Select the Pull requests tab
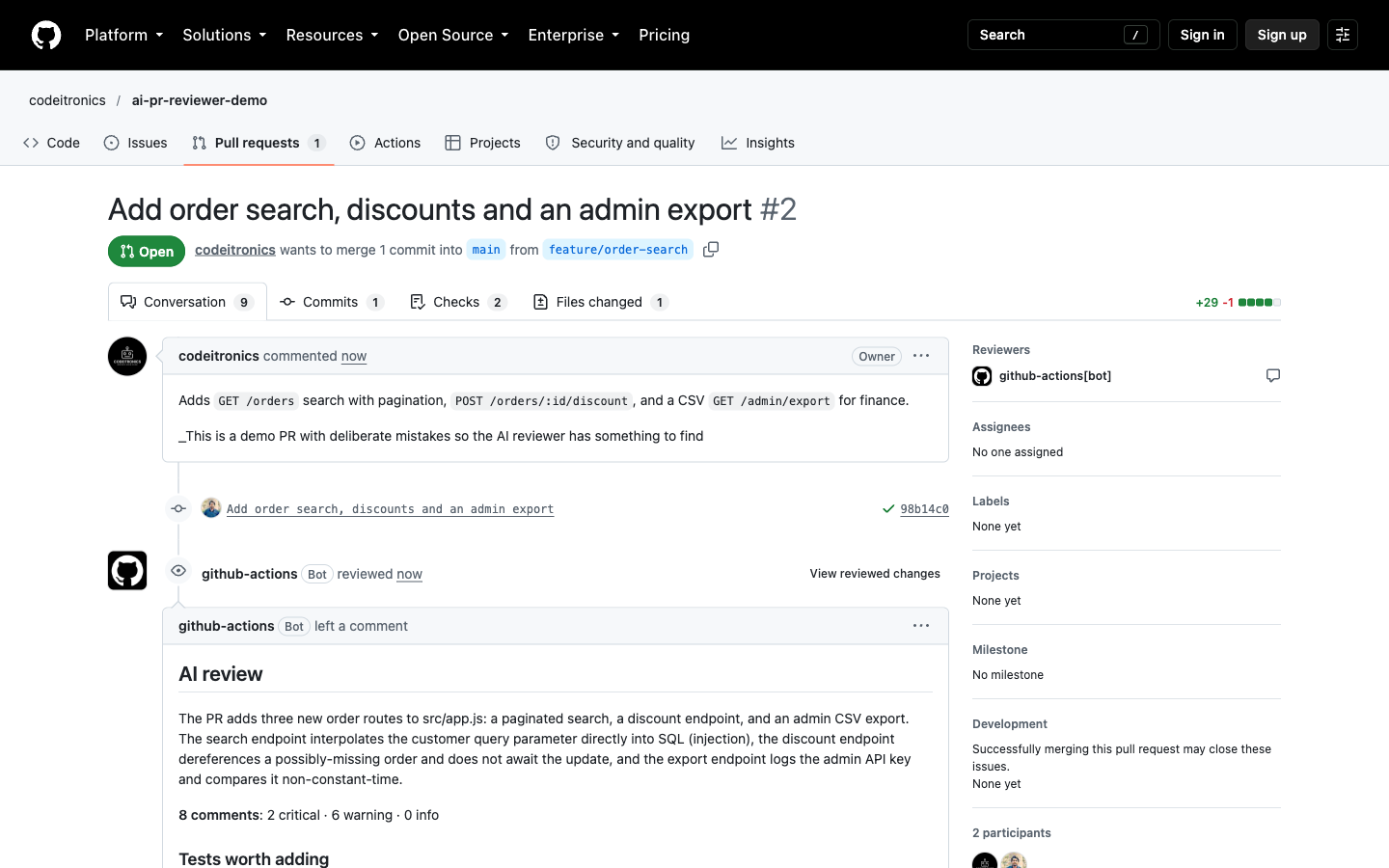The width and height of the screenshot is (1389, 868). pos(259,143)
